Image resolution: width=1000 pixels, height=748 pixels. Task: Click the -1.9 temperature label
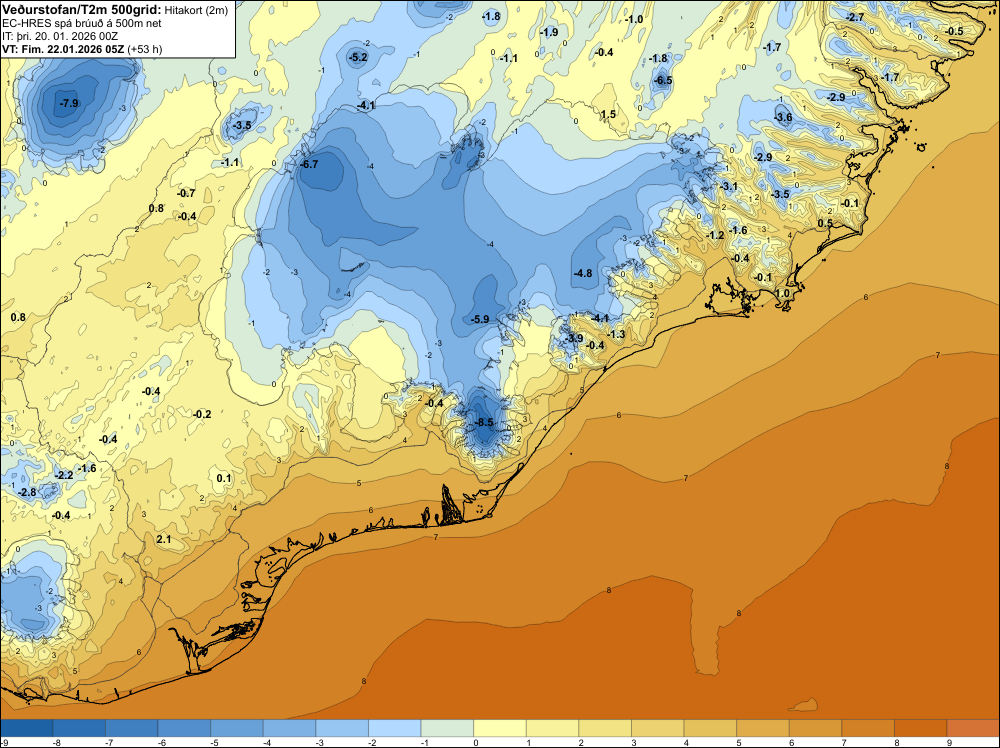(x=548, y=32)
